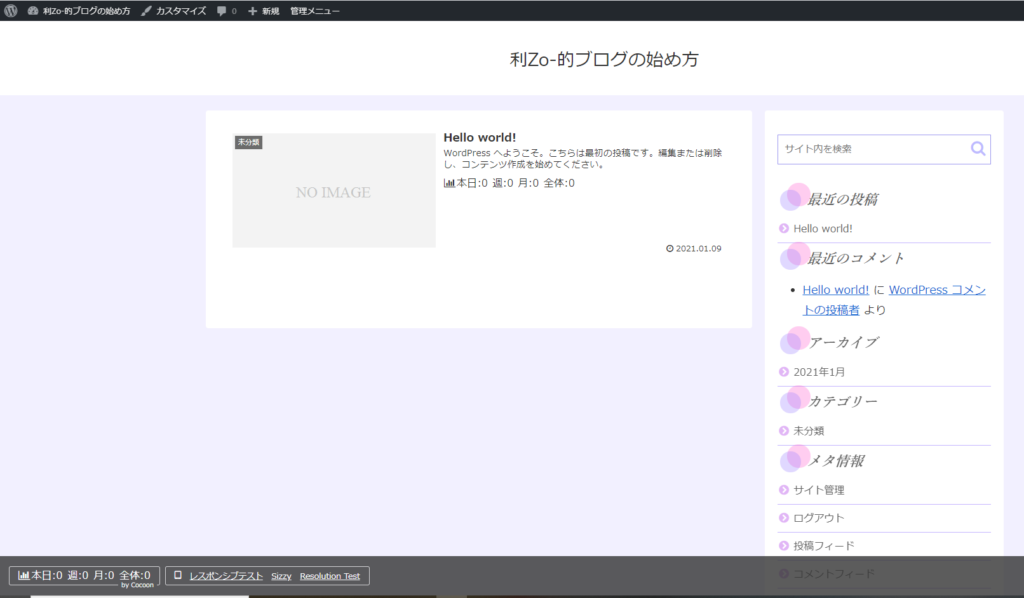The image size is (1024, 598).
Task: Click the NO IMAGE post thumbnail
Action: coord(333,192)
